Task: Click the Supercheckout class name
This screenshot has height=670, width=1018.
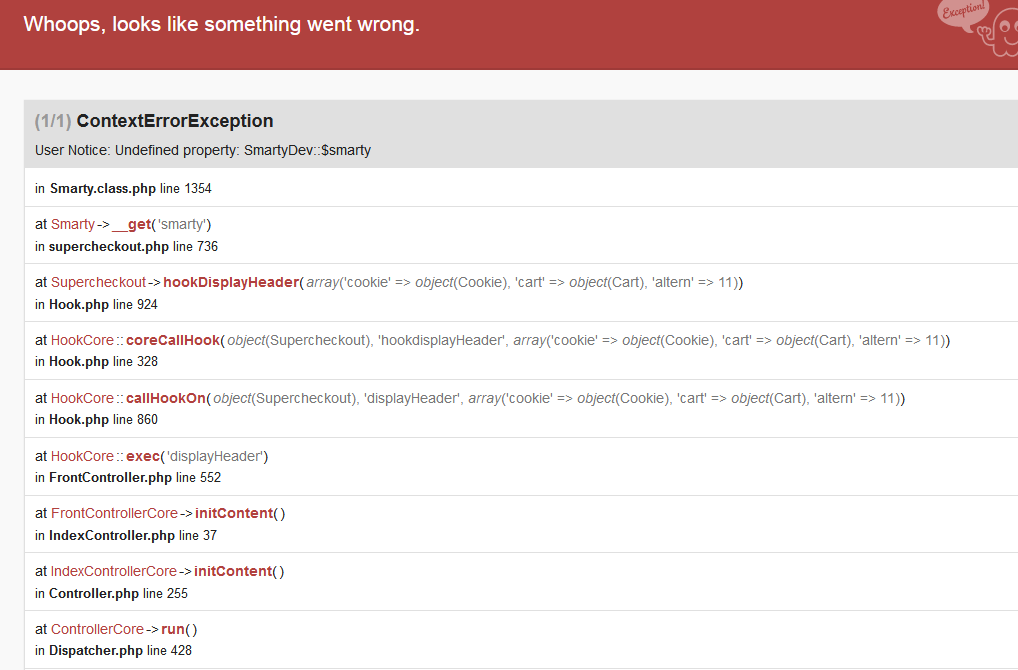Action: [x=99, y=282]
